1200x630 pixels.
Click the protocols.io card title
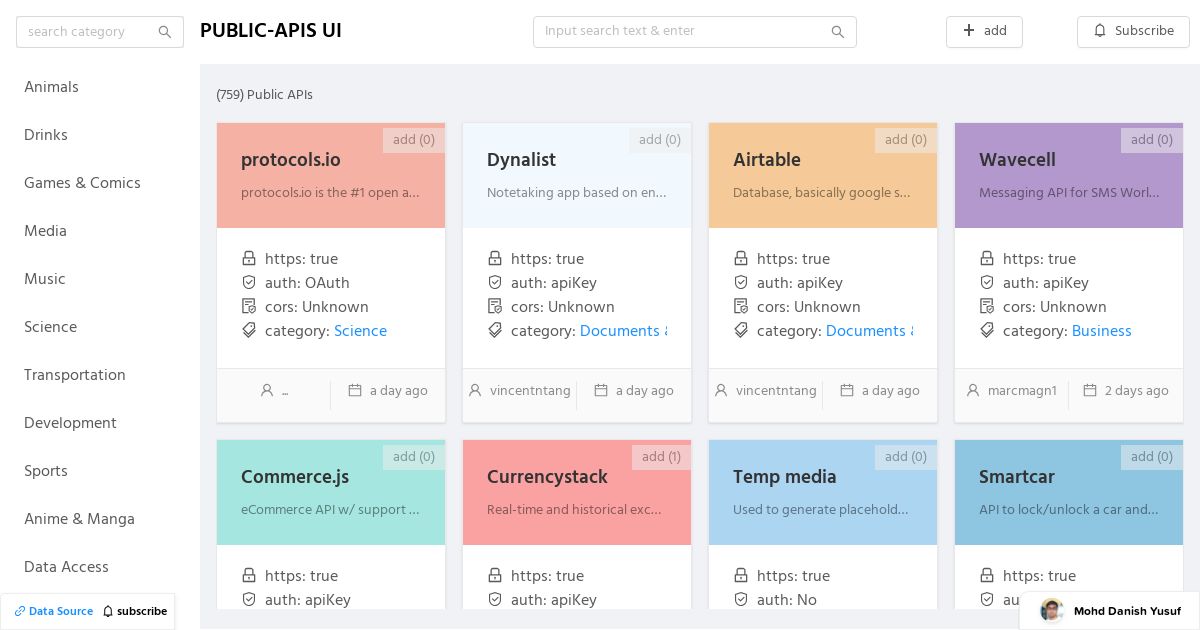(x=291, y=160)
